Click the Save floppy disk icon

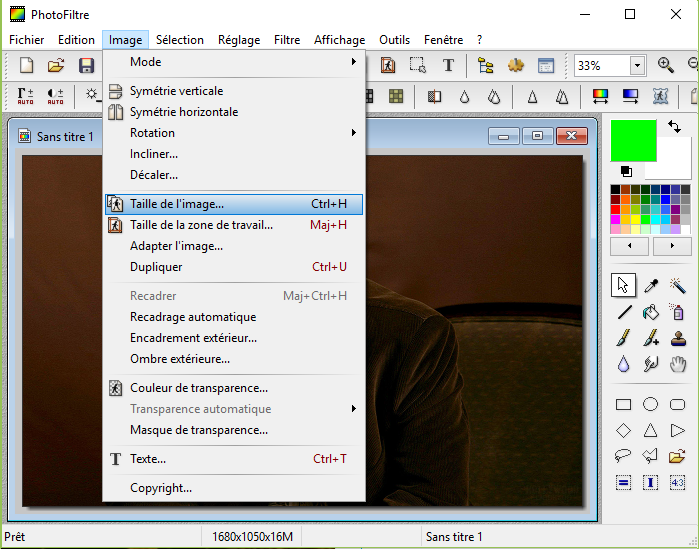(86, 66)
